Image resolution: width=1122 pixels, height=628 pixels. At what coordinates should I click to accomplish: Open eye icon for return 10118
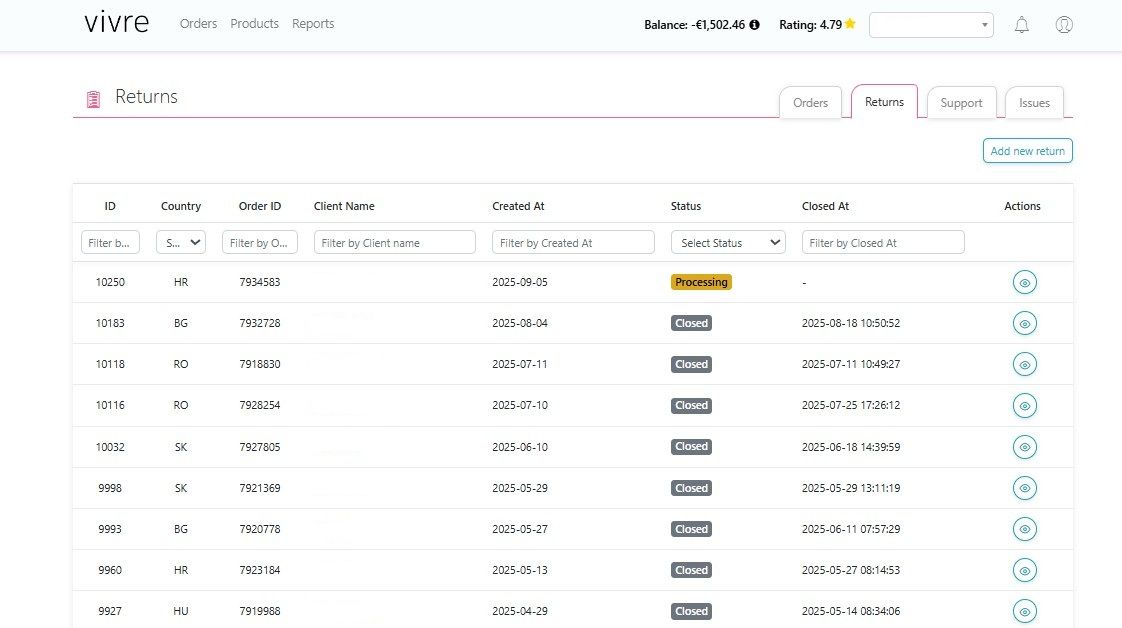1024,365
